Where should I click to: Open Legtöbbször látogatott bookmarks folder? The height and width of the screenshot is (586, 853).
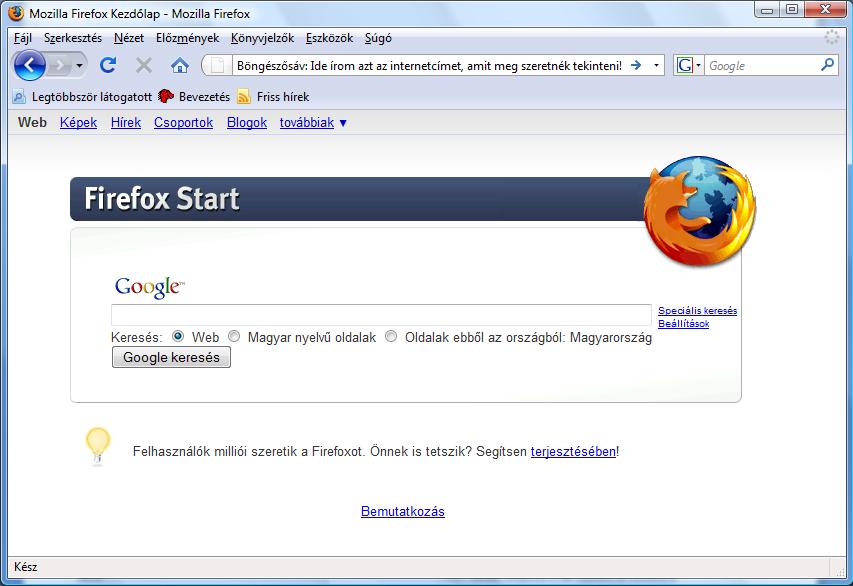pyautogui.click(x=83, y=97)
